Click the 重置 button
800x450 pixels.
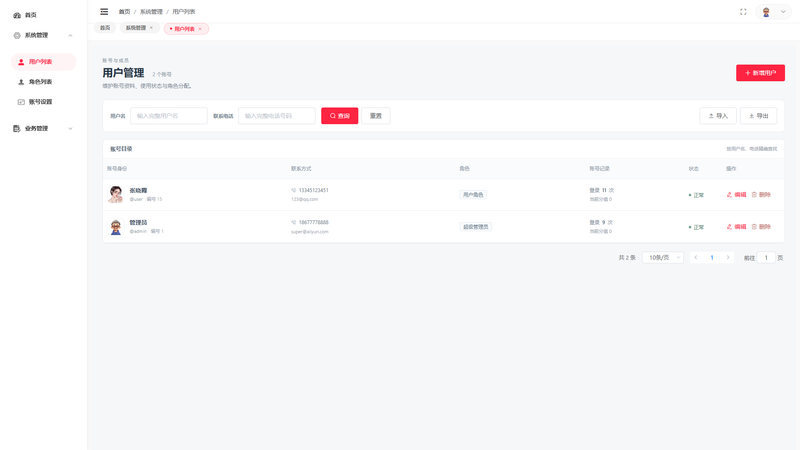[376, 116]
